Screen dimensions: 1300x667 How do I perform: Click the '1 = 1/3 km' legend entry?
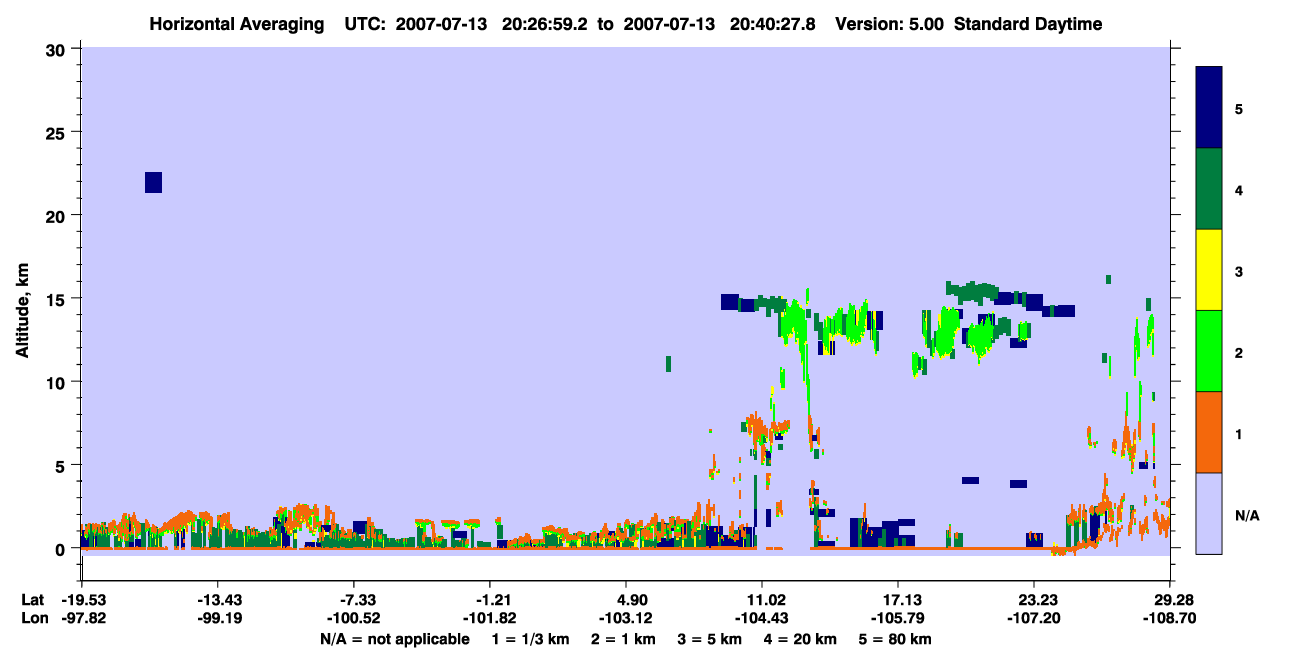[x=531, y=639]
